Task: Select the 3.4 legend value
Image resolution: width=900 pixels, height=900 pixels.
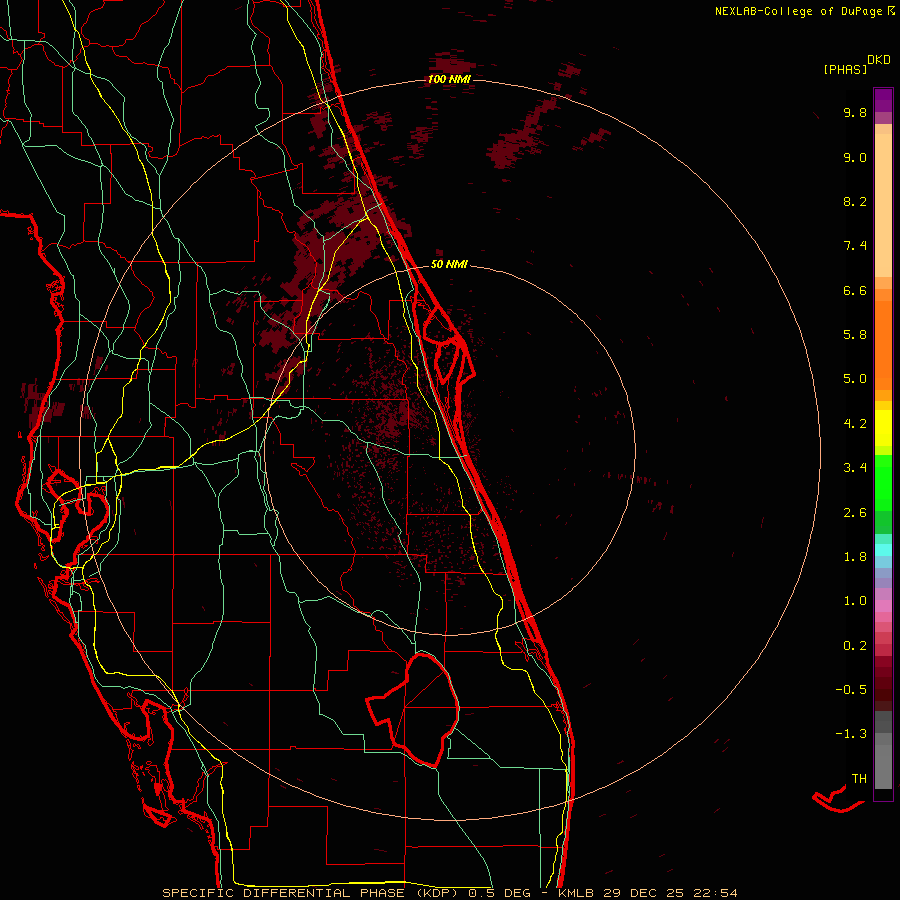Action: tap(855, 468)
